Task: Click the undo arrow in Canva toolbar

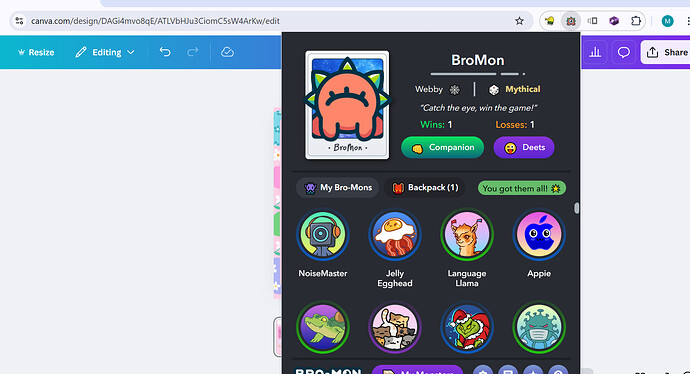Action: (x=165, y=52)
